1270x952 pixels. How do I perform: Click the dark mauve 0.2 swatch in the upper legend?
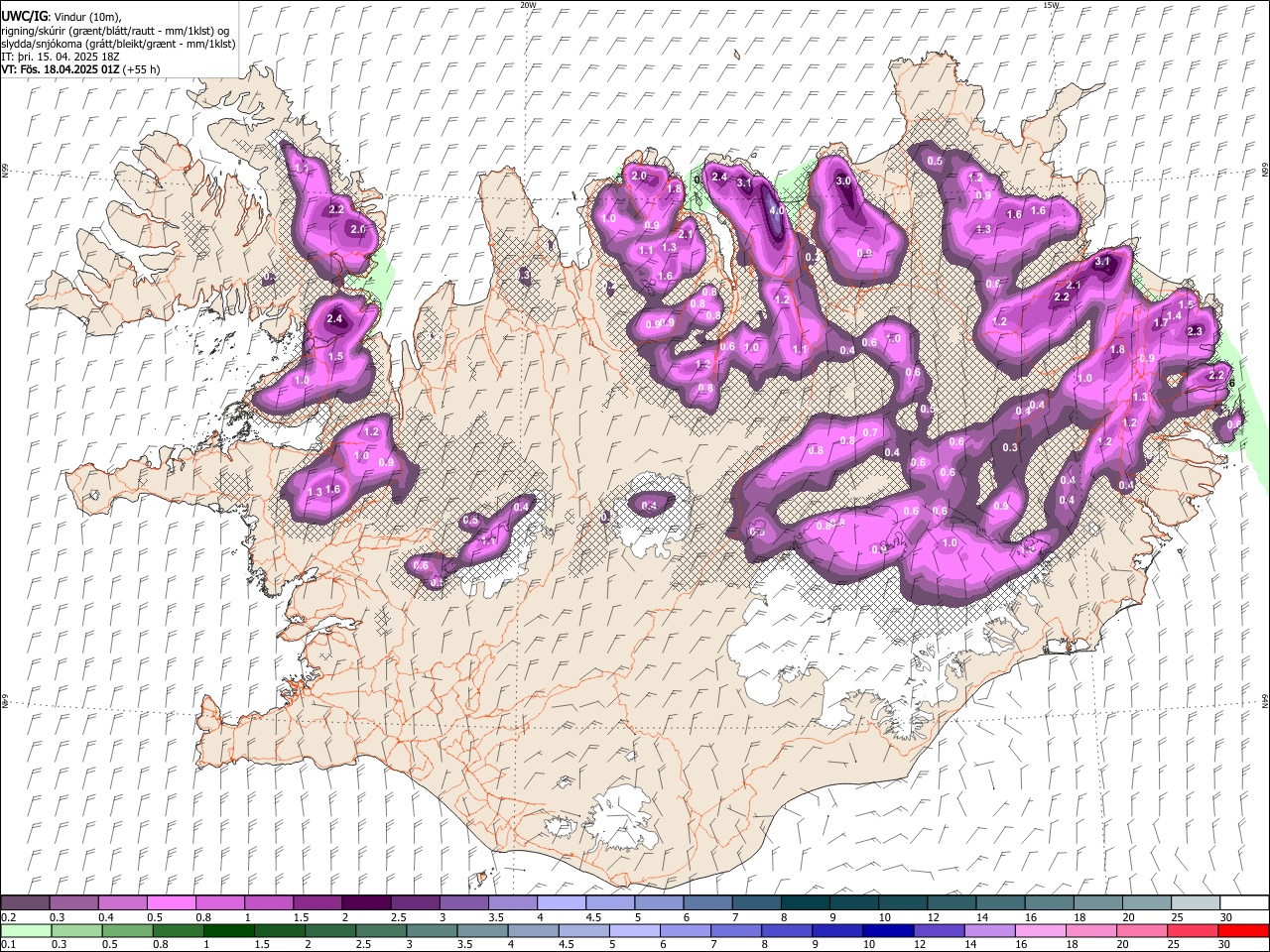(x=25, y=902)
